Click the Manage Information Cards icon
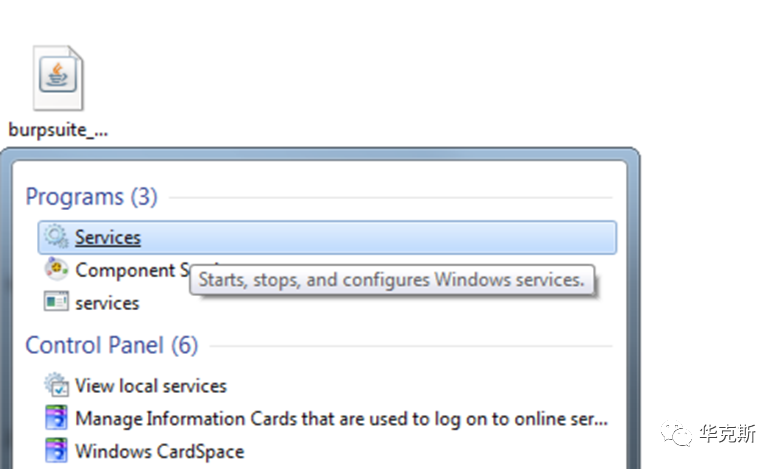The height and width of the screenshot is (469, 781). pyautogui.click(x=56, y=418)
